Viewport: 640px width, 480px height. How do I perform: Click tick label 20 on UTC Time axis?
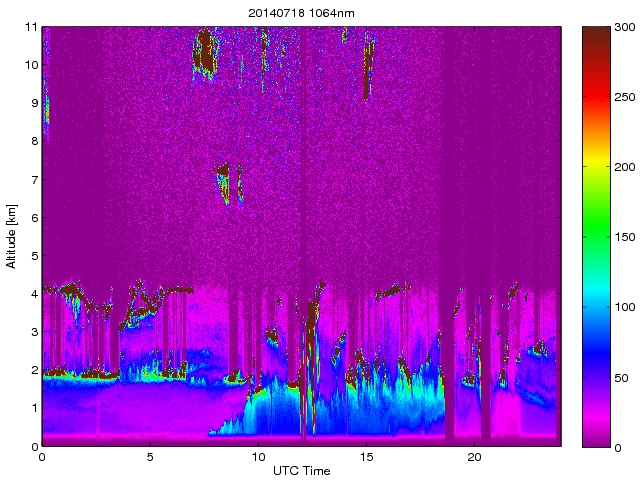coord(474,456)
